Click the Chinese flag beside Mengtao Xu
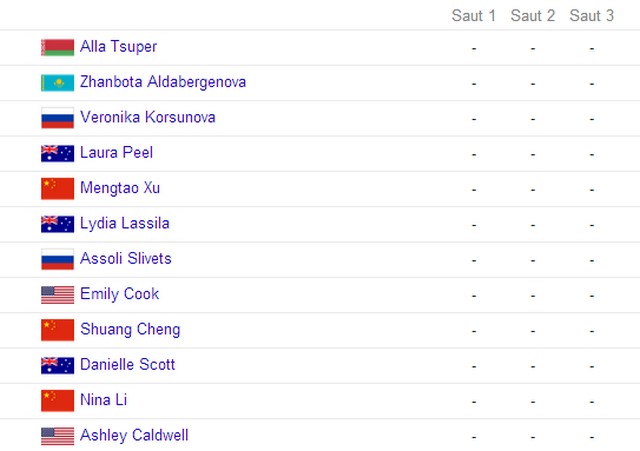Screen dimensions: 640x451 tap(58, 189)
